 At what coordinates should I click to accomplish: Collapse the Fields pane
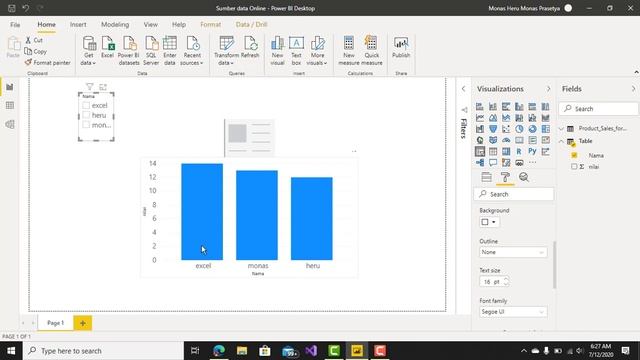point(633,89)
